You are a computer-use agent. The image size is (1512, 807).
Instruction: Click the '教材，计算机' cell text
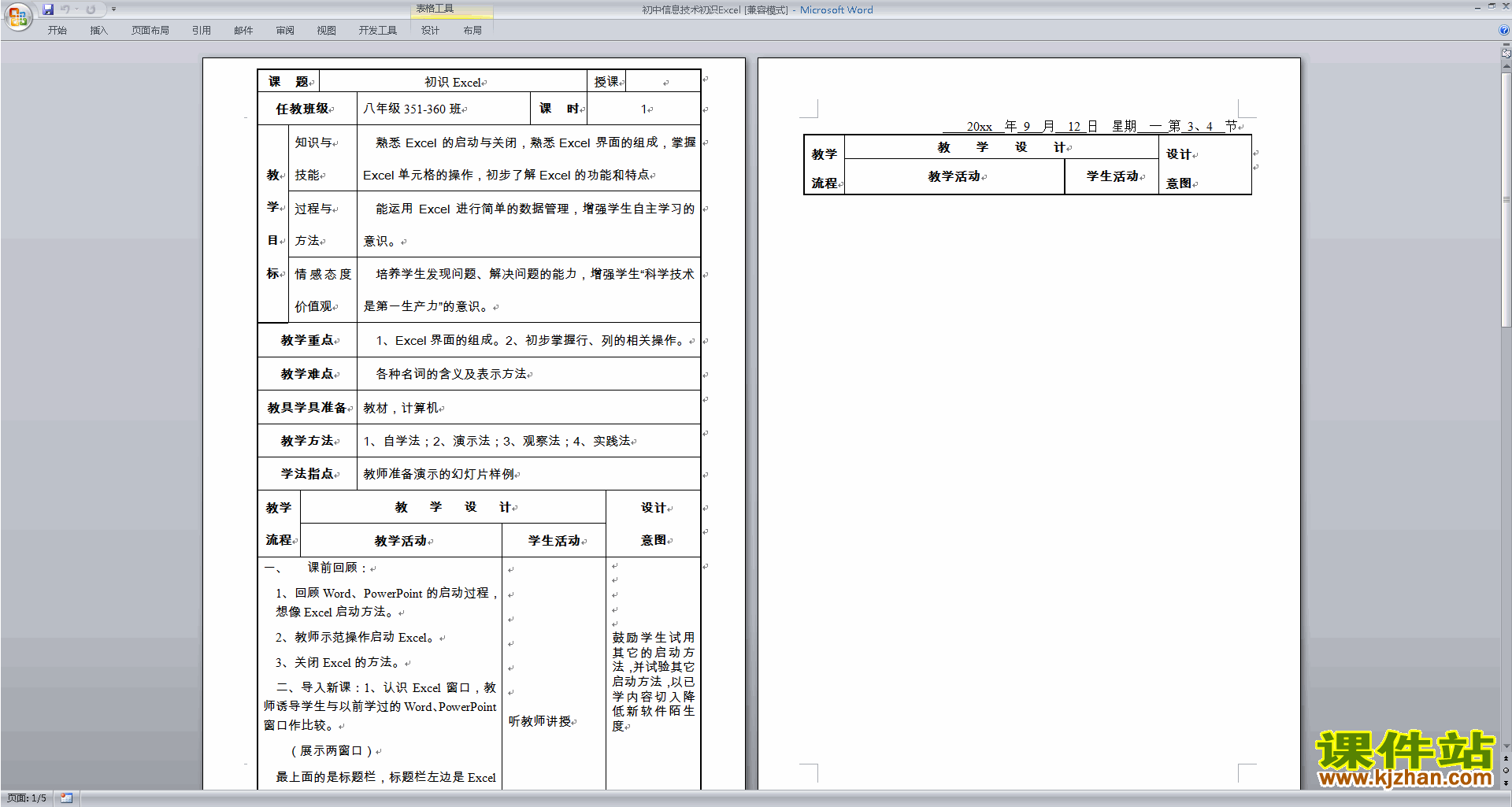[401, 408]
